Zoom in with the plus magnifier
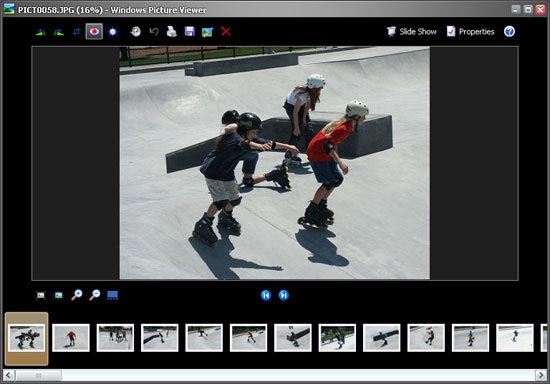 coord(76,295)
